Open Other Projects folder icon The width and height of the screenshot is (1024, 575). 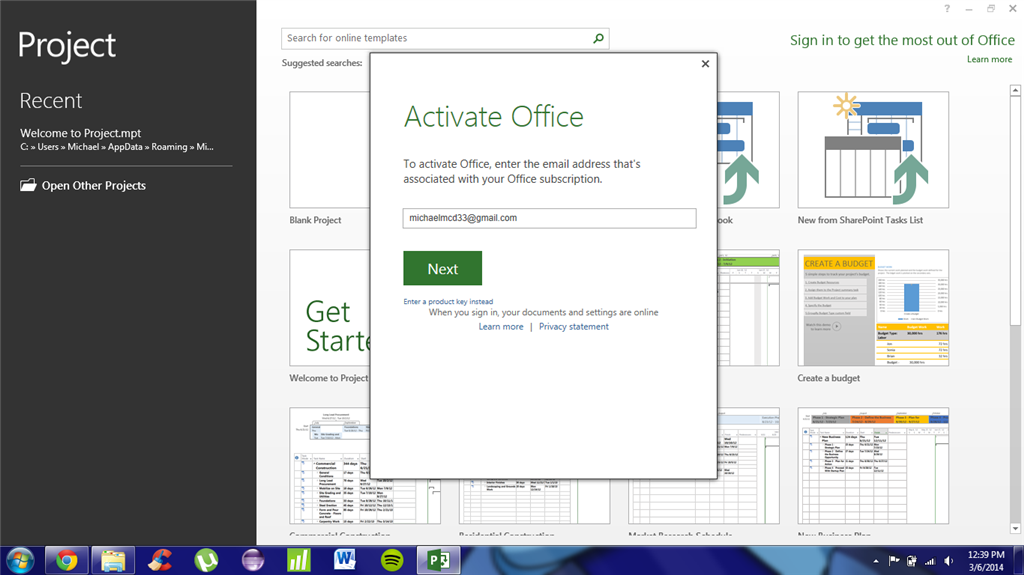pos(28,185)
